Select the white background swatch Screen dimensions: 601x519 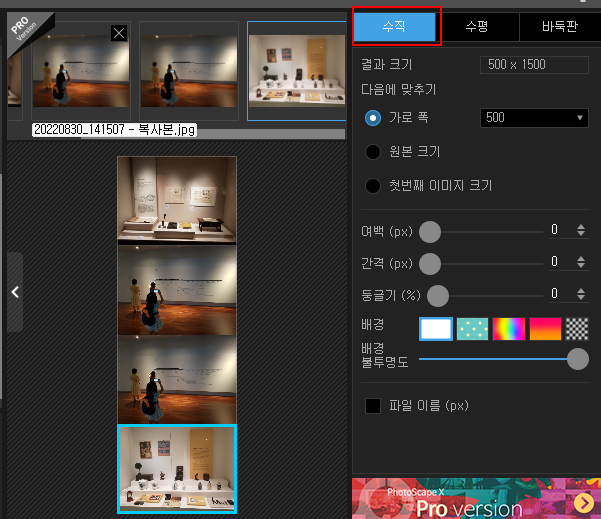tap(436, 329)
